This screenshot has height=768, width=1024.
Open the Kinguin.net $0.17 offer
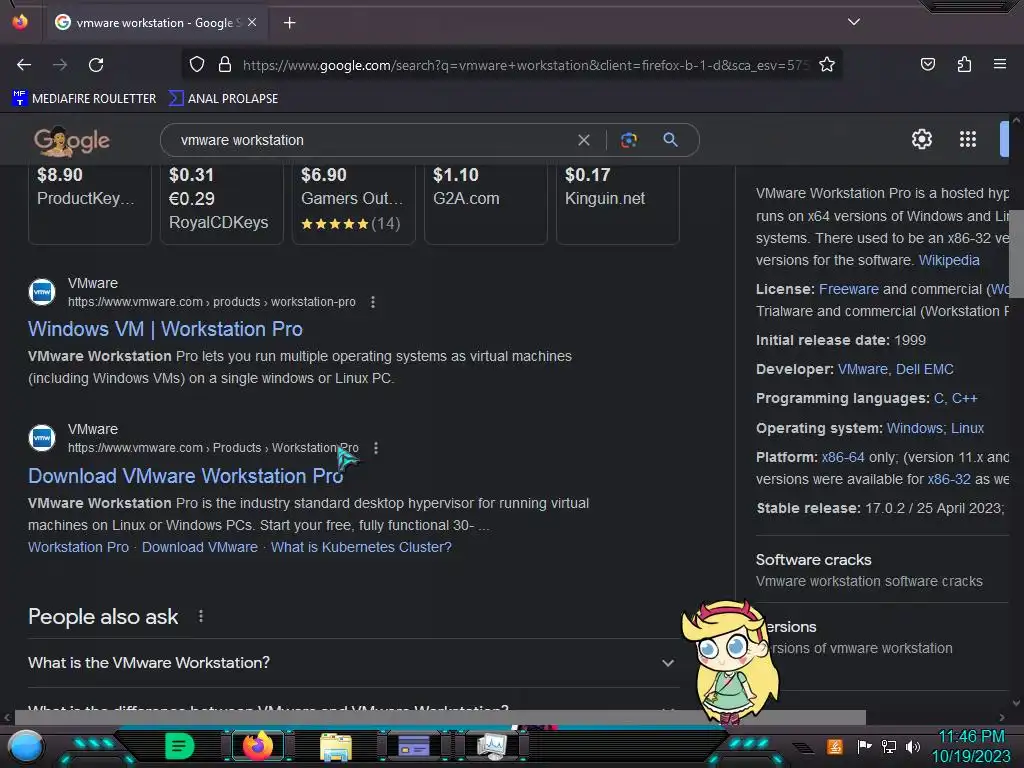coord(617,204)
